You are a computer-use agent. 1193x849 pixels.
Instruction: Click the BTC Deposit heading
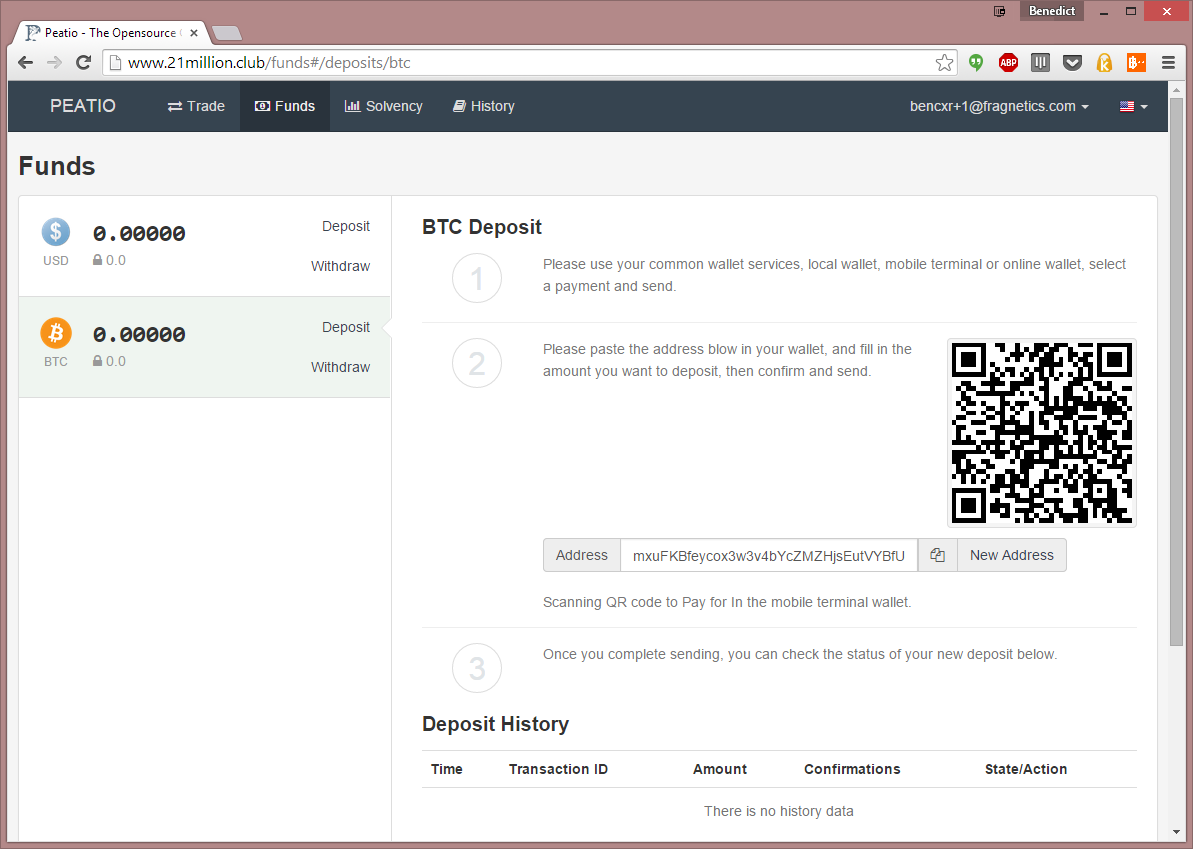pyautogui.click(x=482, y=227)
